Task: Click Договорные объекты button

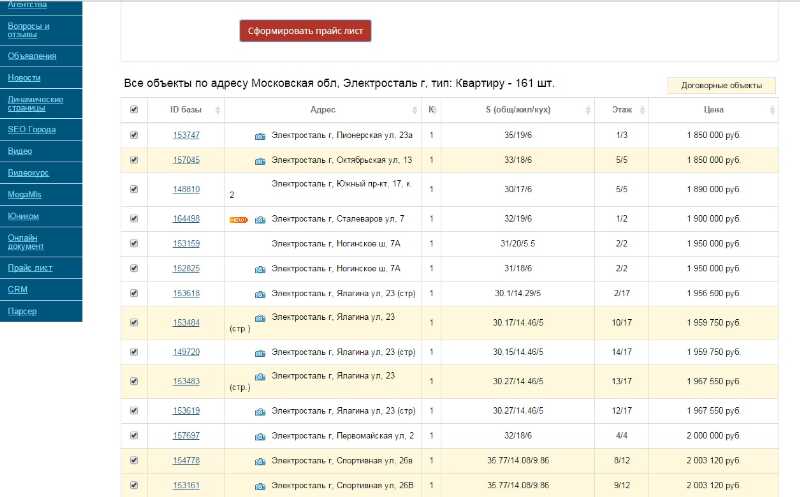Action: coord(721,85)
